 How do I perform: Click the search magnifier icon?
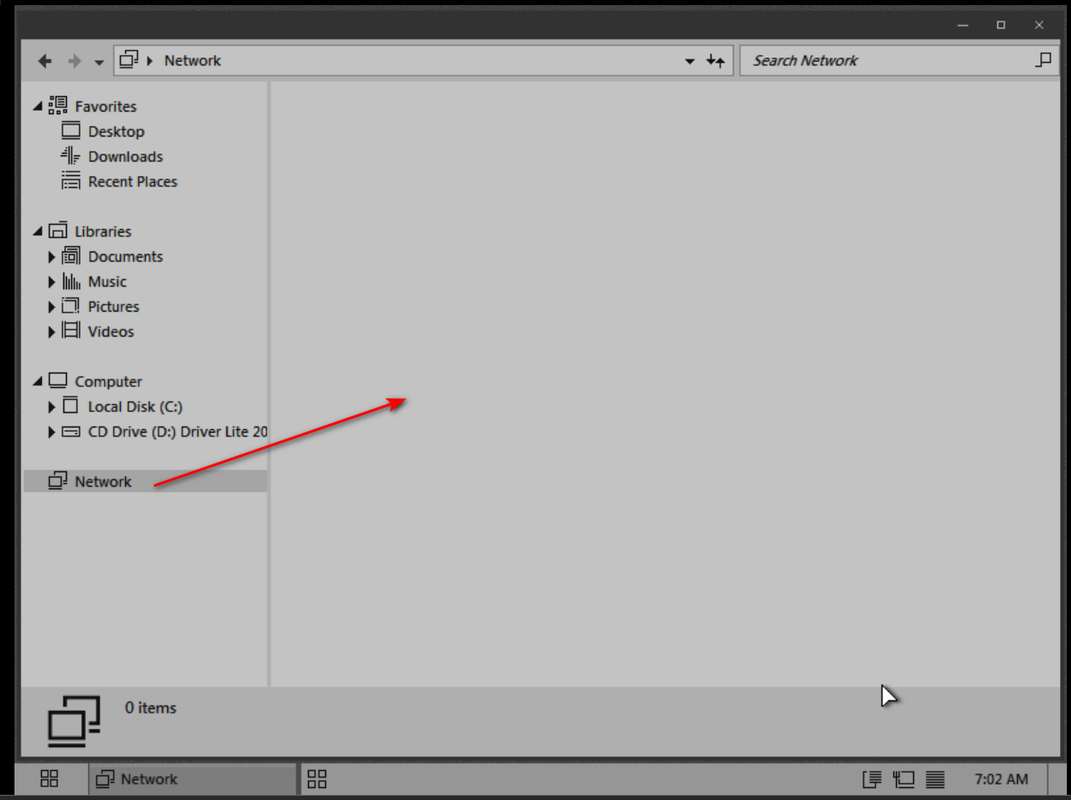point(1043,60)
